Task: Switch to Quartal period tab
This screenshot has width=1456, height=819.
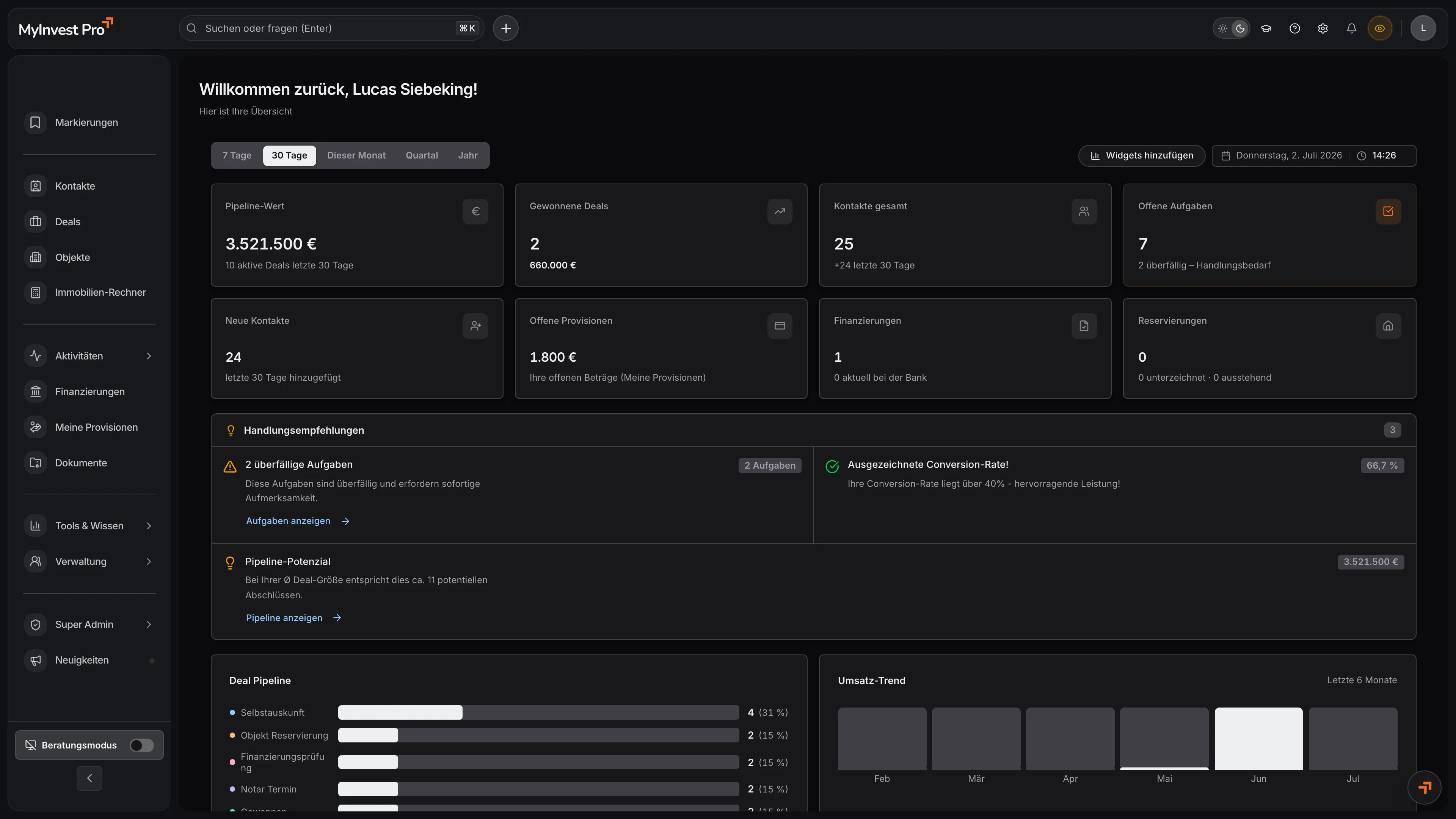Action: point(422,155)
